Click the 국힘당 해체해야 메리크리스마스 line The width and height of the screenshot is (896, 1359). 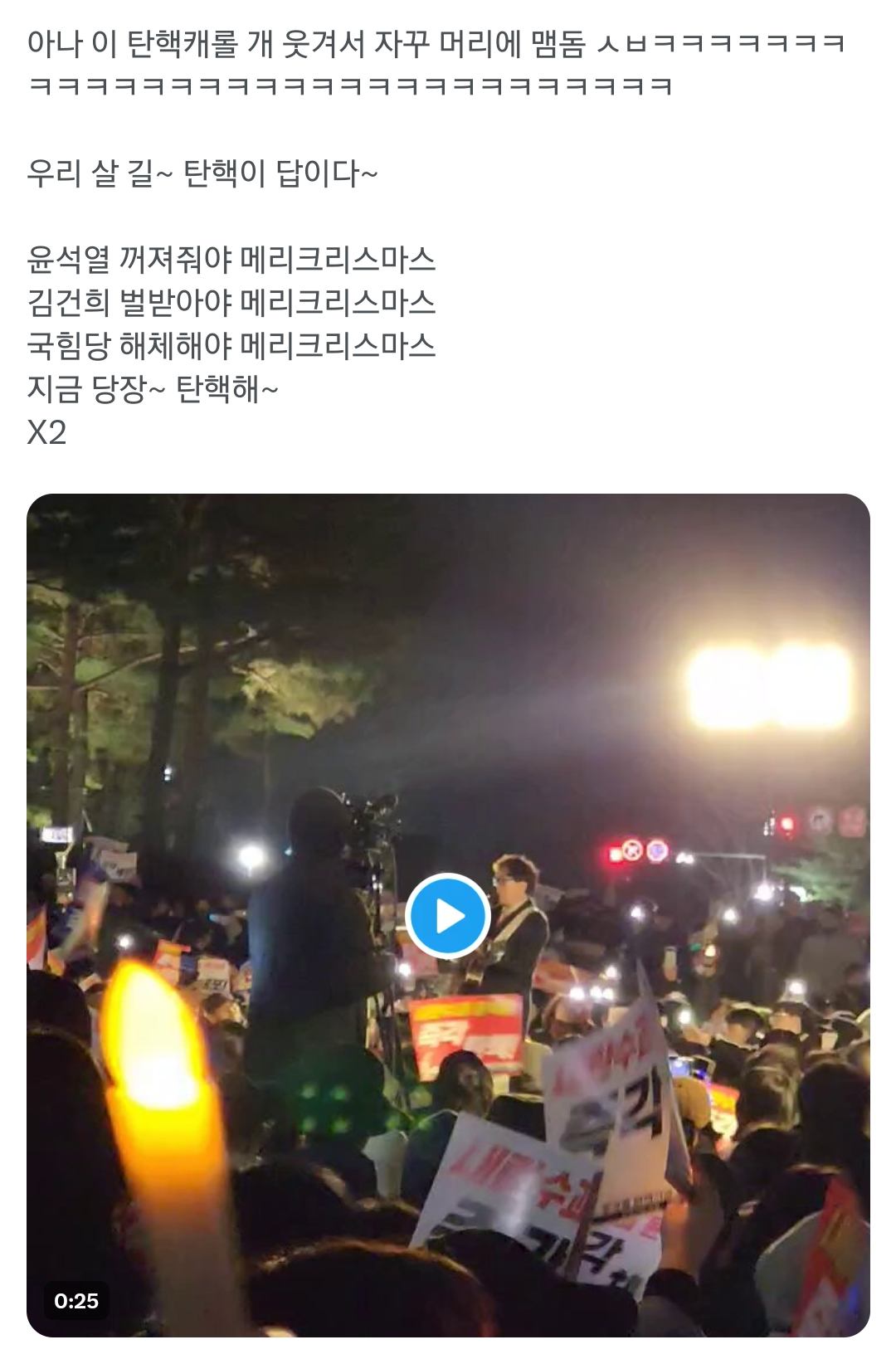point(231,346)
